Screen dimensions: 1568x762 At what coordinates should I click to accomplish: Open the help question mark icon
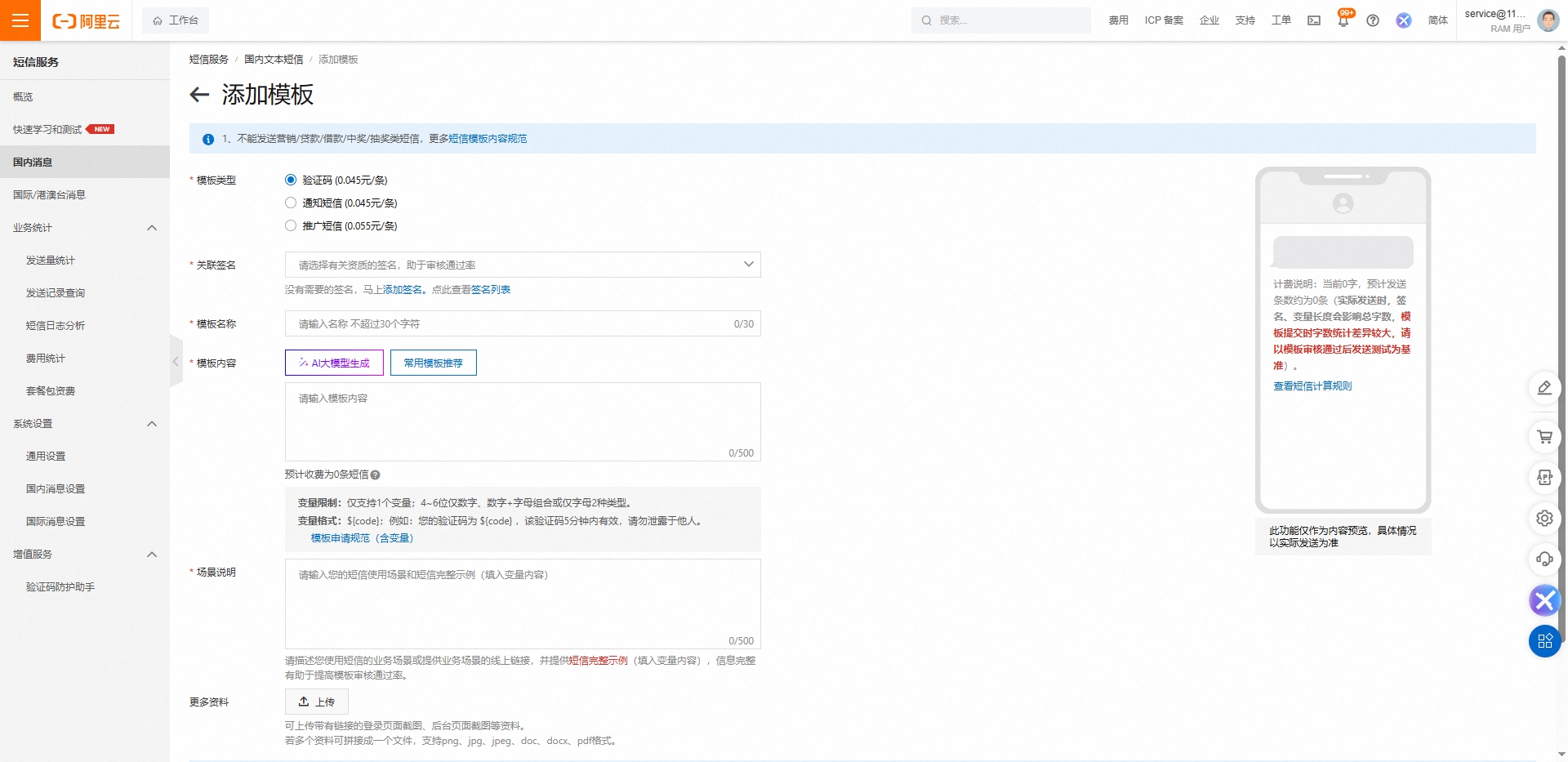[1373, 20]
